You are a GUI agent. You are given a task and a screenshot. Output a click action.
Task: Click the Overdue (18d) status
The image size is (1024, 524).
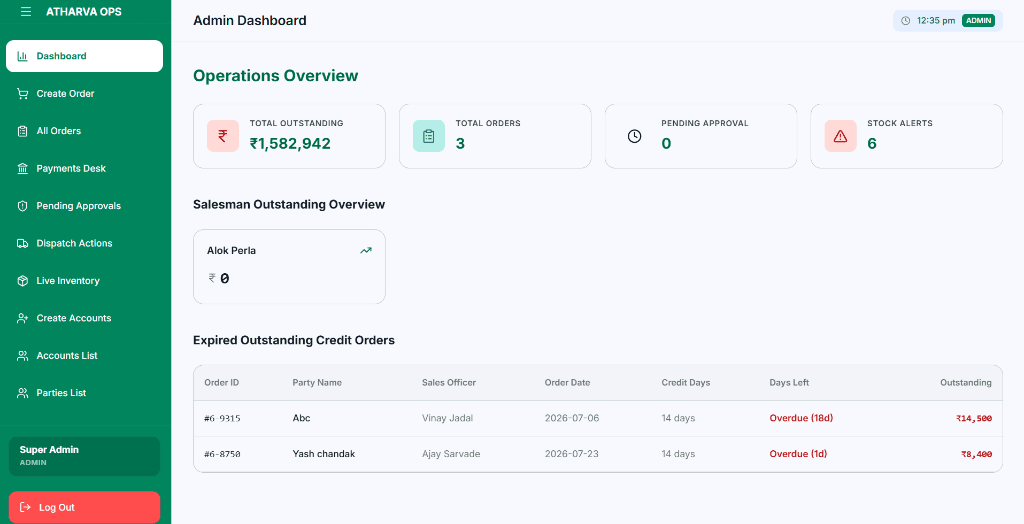pyautogui.click(x=801, y=418)
